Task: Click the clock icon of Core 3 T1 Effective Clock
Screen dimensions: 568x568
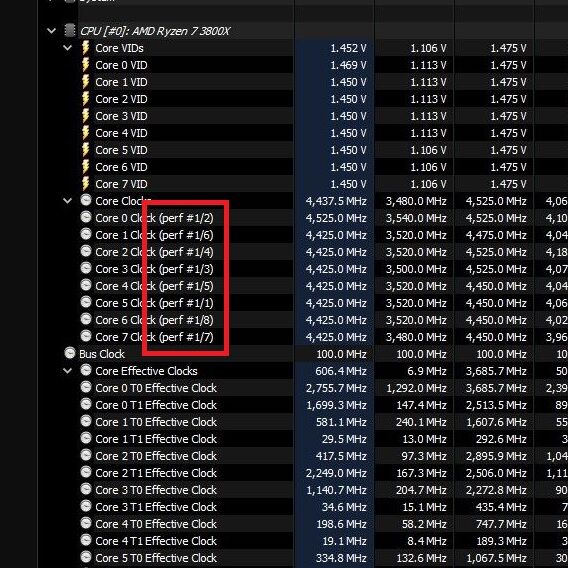Action: [86, 506]
